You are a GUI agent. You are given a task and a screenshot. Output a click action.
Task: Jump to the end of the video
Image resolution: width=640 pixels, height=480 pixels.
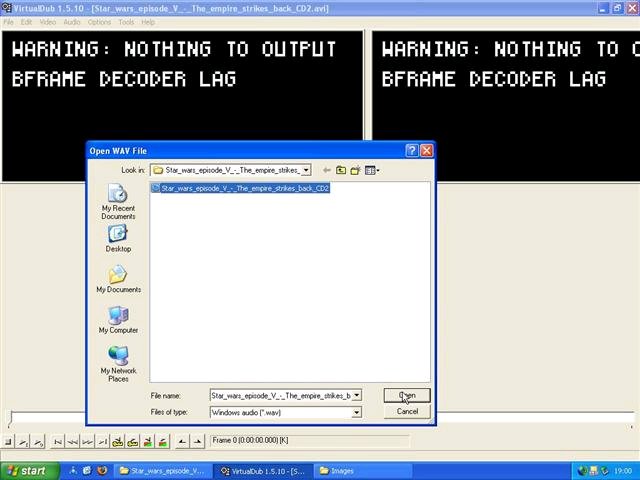pos(102,442)
